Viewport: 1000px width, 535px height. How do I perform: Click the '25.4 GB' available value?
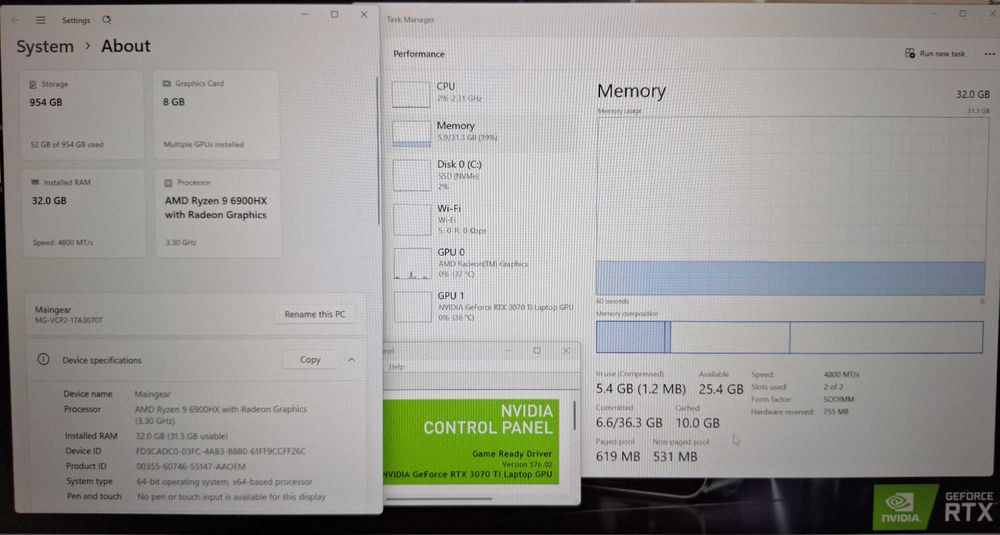[721, 389]
